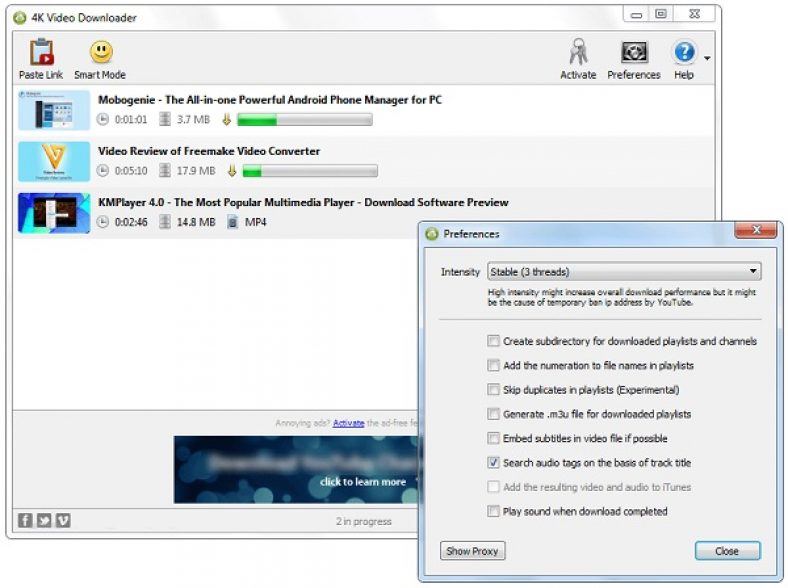Uncheck Search audio tags by track title
This screenshot has height=588, width=788.
point(493,463)
